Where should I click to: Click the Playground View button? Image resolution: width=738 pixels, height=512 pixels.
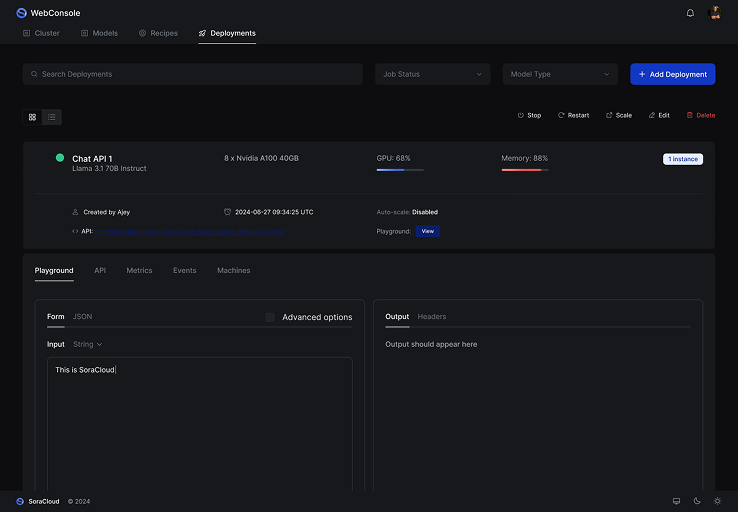[x=427, y=231]
